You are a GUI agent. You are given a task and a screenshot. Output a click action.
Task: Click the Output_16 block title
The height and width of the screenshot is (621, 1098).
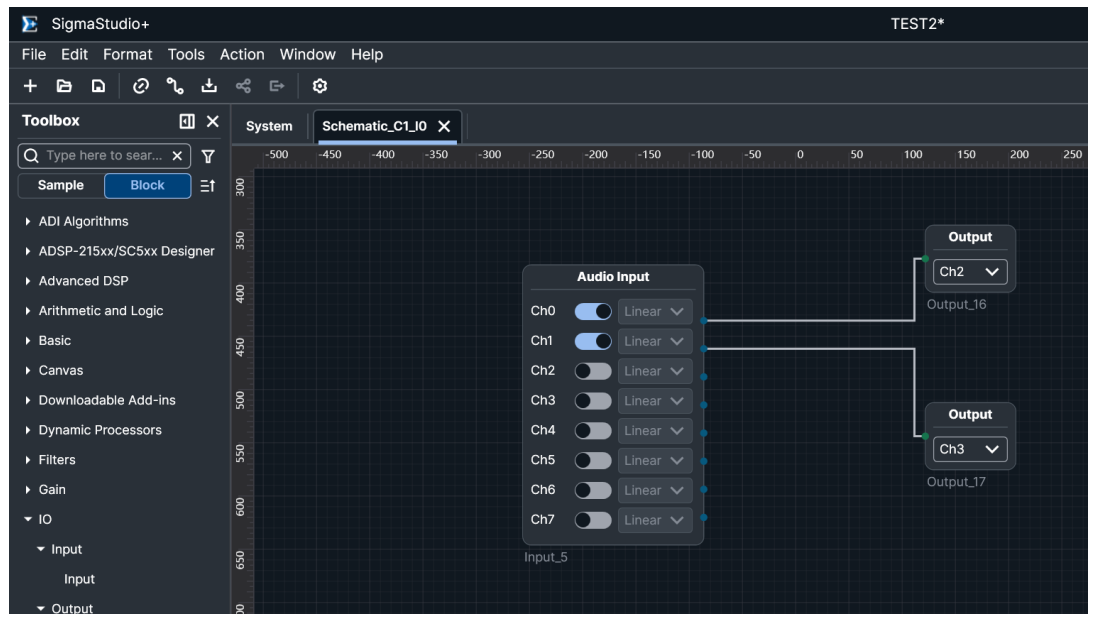click(970, 237)
